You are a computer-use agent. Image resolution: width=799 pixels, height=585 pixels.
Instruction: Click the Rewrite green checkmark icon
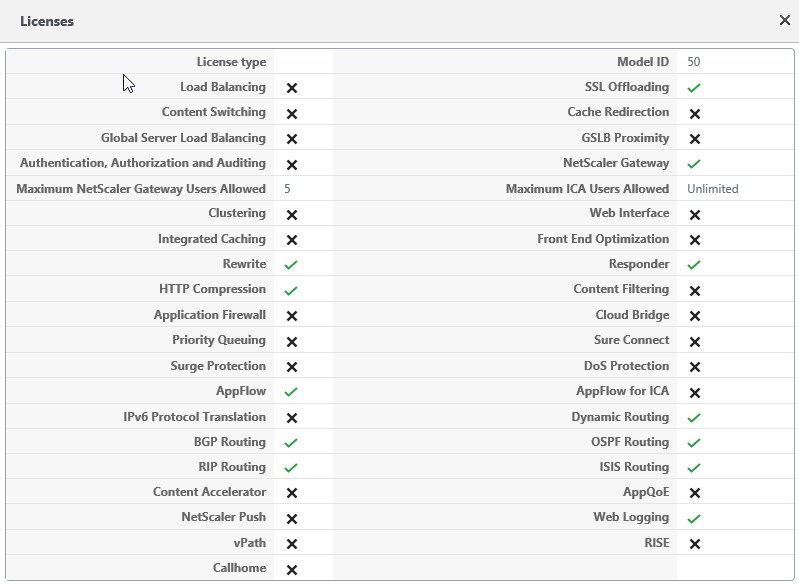point(291,265)
